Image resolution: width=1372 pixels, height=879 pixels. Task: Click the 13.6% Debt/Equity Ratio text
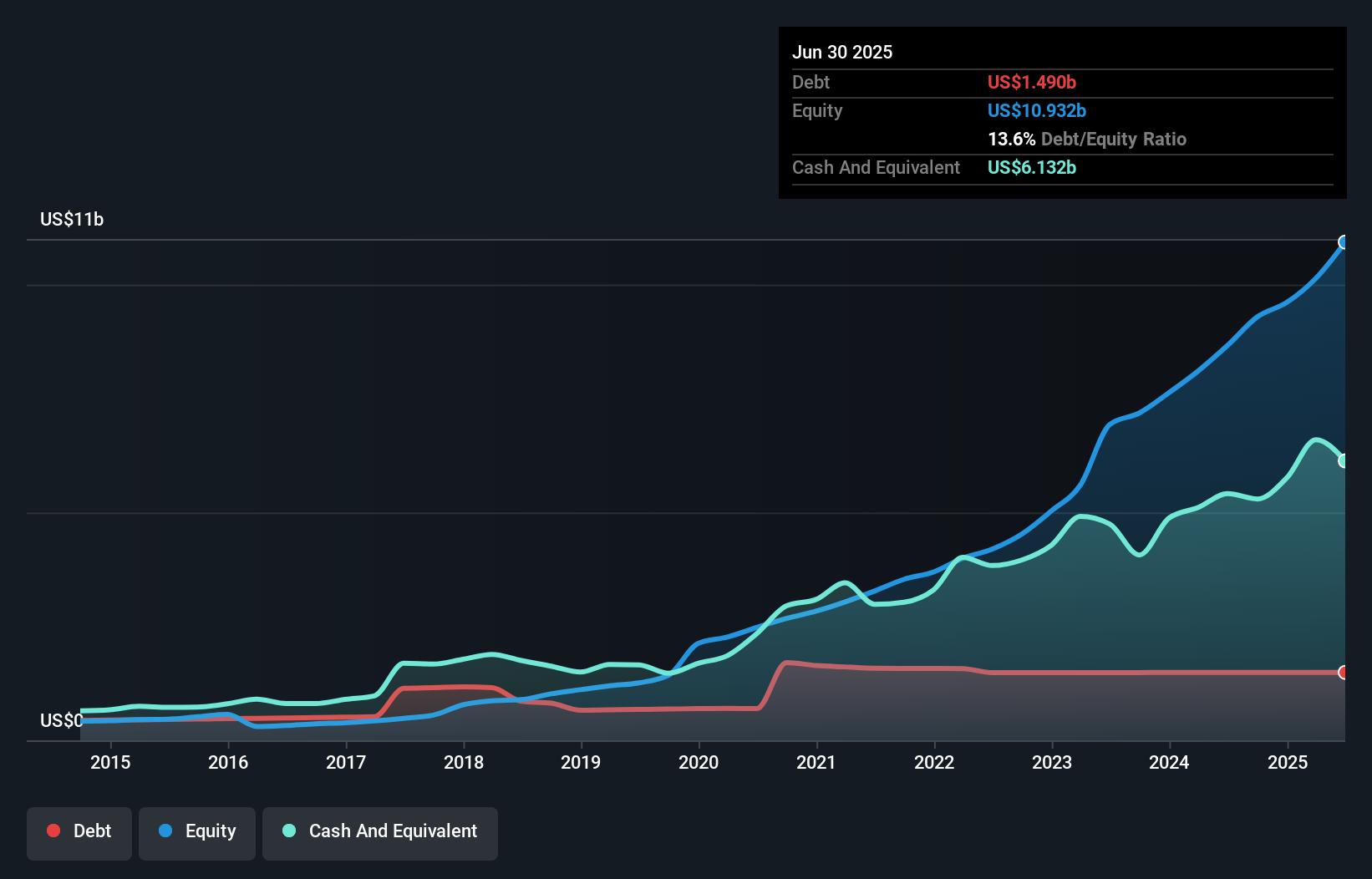(x=1086, y=139)
